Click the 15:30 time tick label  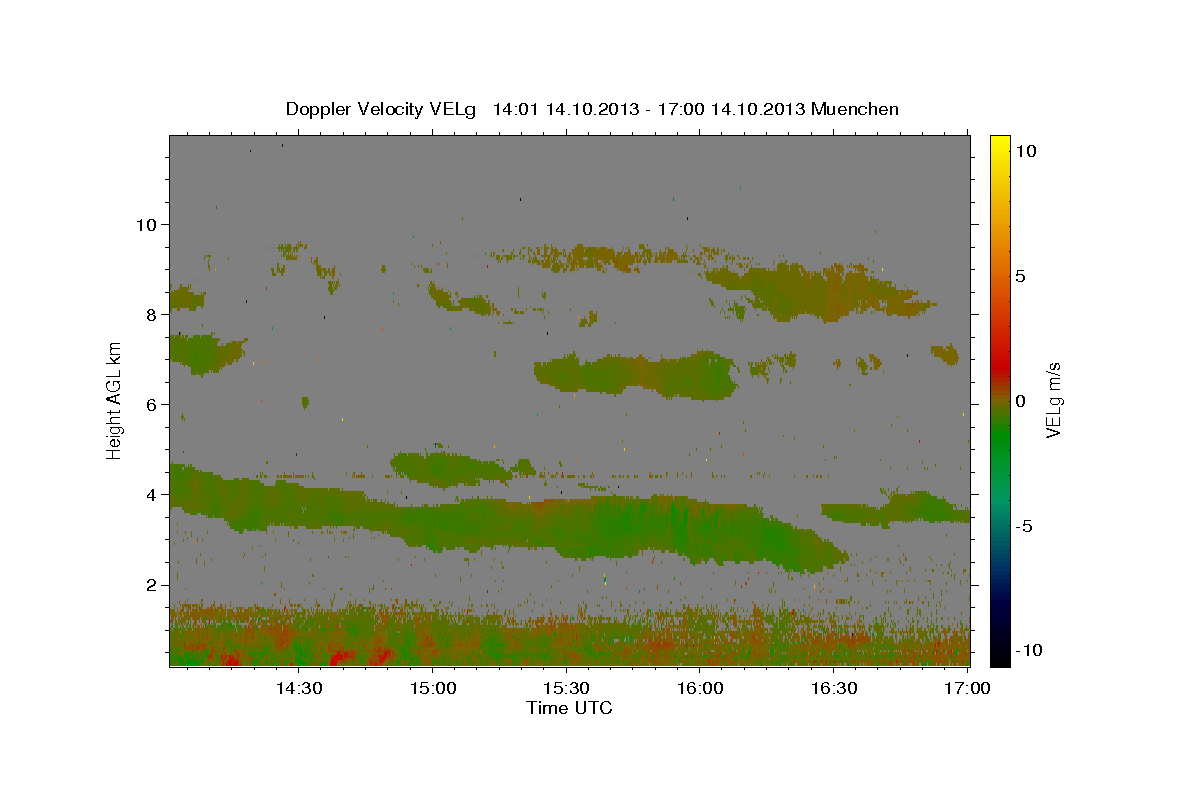(x=566, y=688)
